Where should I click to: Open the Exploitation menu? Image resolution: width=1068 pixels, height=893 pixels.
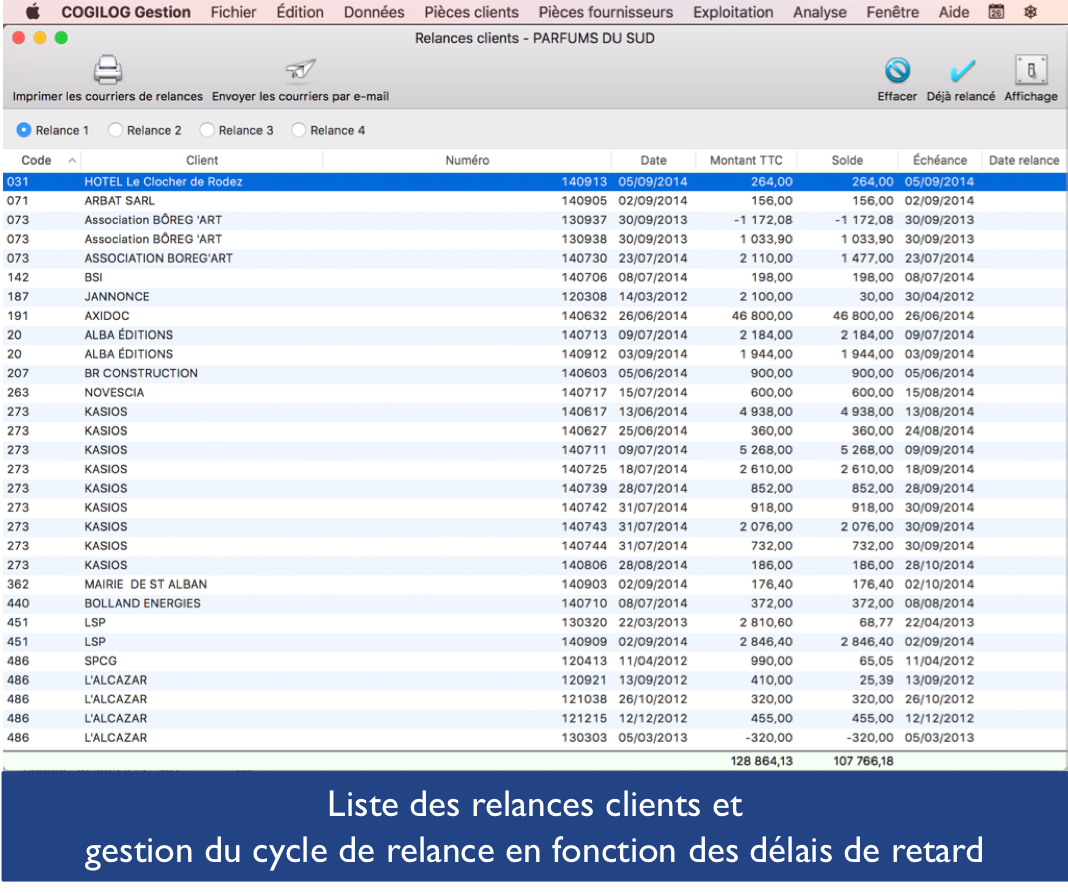(x=733, y=12)
